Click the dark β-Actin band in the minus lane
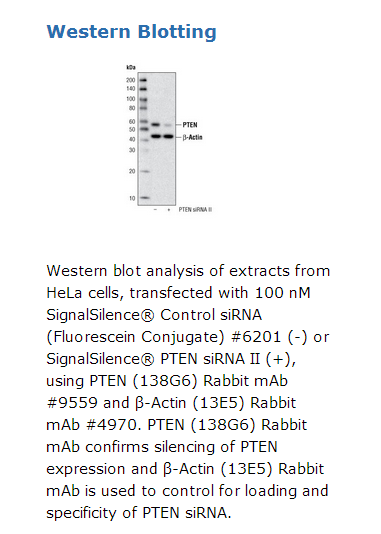 tap(156, 136)
